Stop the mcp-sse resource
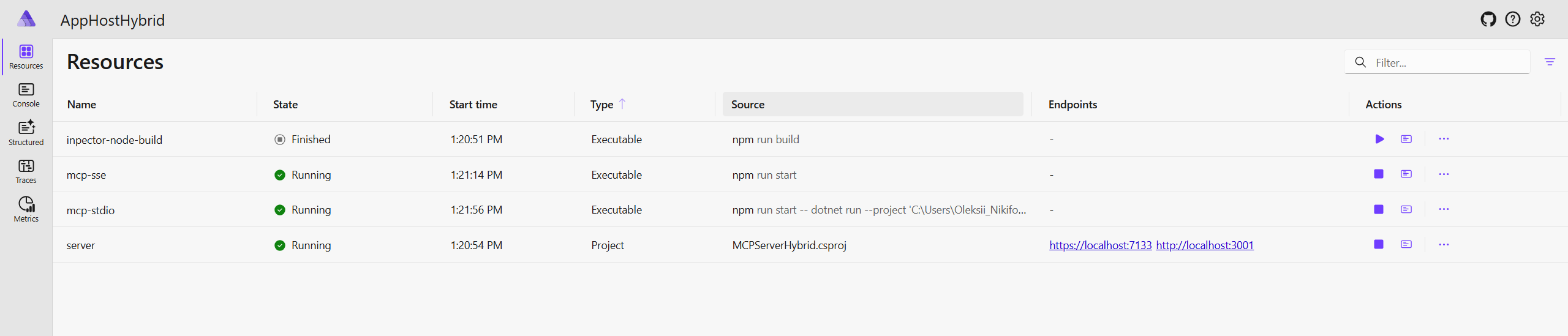The width and height of the screenshot is (1568, 336). [1379, 174]
